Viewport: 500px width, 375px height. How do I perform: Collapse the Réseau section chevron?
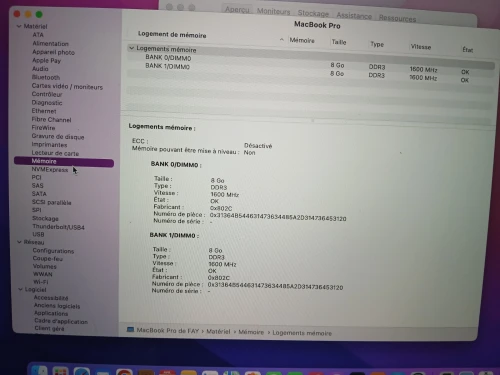pyautogui.click(x=19, y=242)
